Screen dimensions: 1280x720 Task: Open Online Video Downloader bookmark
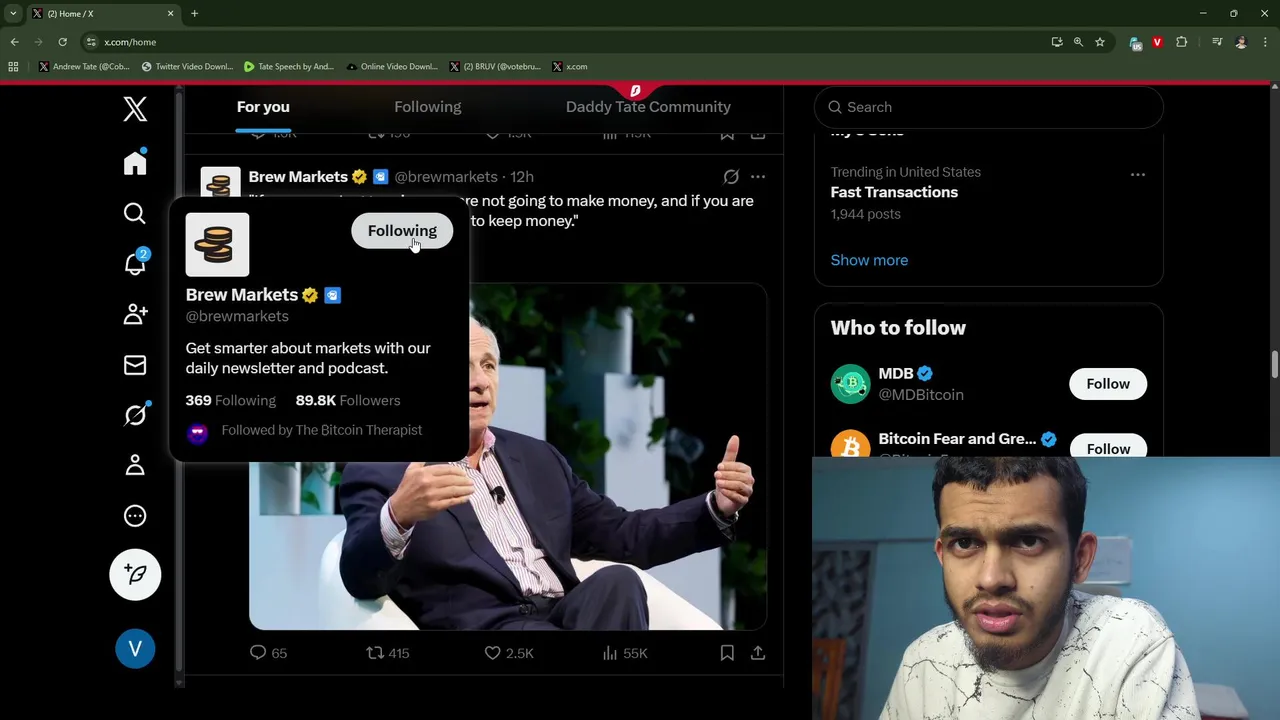pos(392,67)
